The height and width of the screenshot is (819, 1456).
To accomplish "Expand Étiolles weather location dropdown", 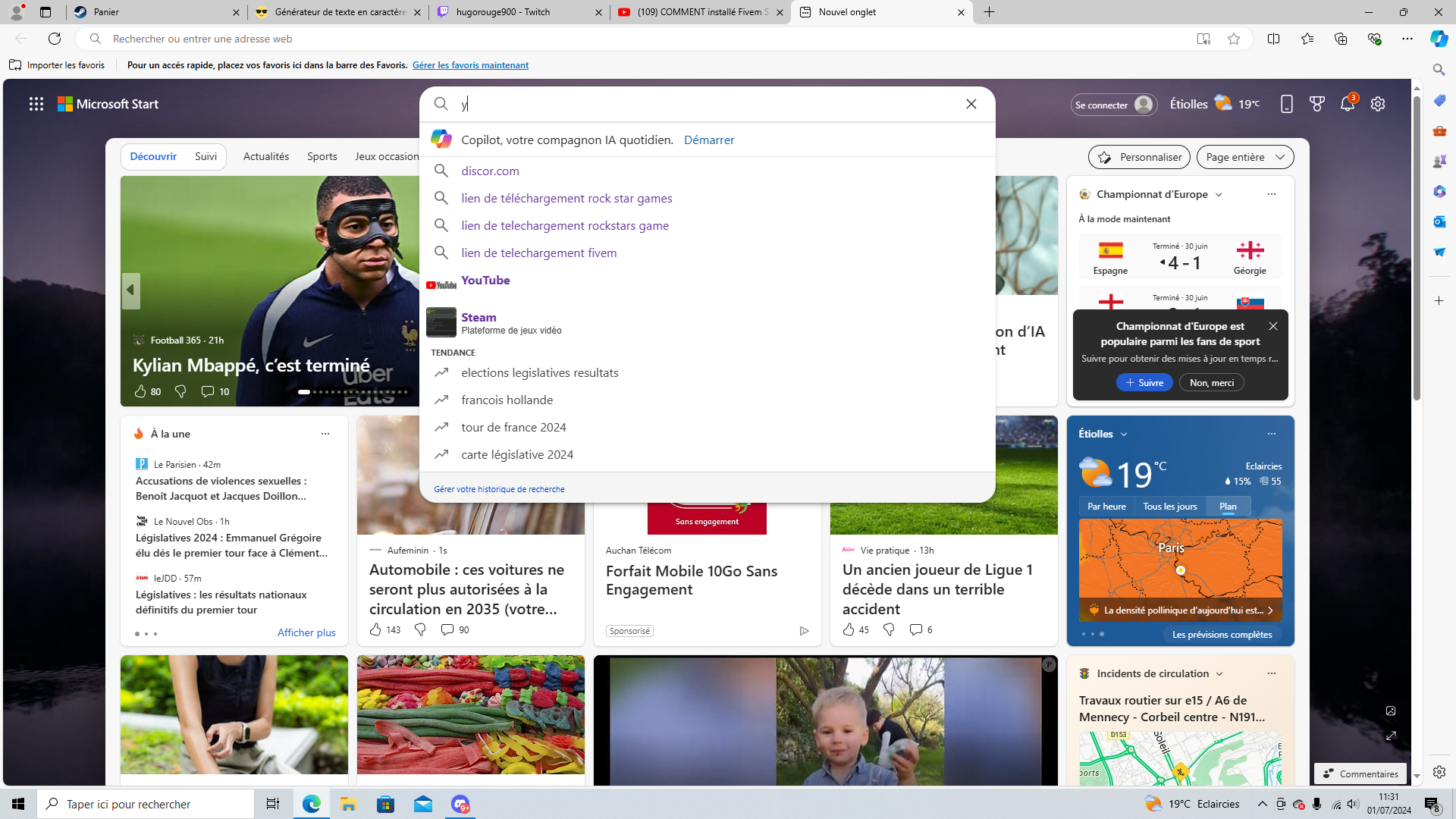I will coord(1124,435).
